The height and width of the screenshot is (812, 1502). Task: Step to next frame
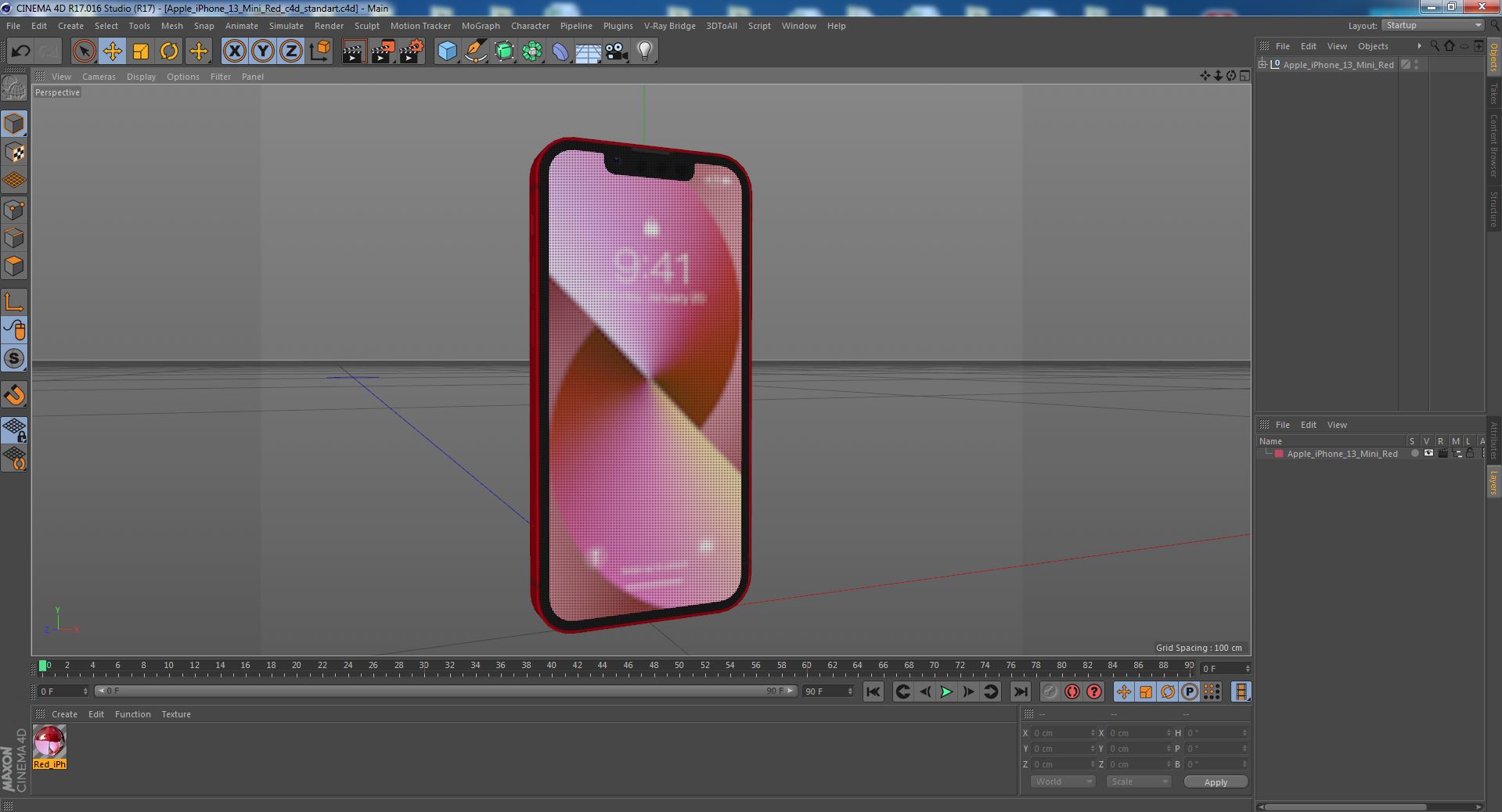[968, 692]
